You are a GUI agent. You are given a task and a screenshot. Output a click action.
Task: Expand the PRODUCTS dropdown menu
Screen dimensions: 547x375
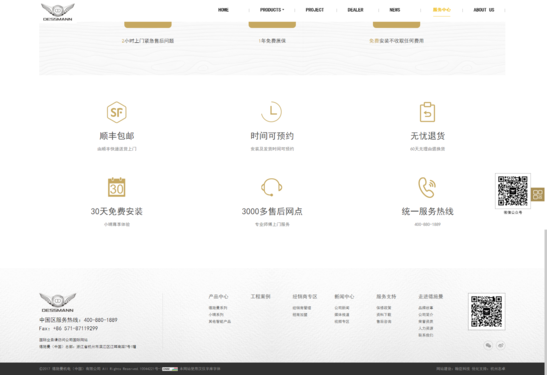coord(272,10)
